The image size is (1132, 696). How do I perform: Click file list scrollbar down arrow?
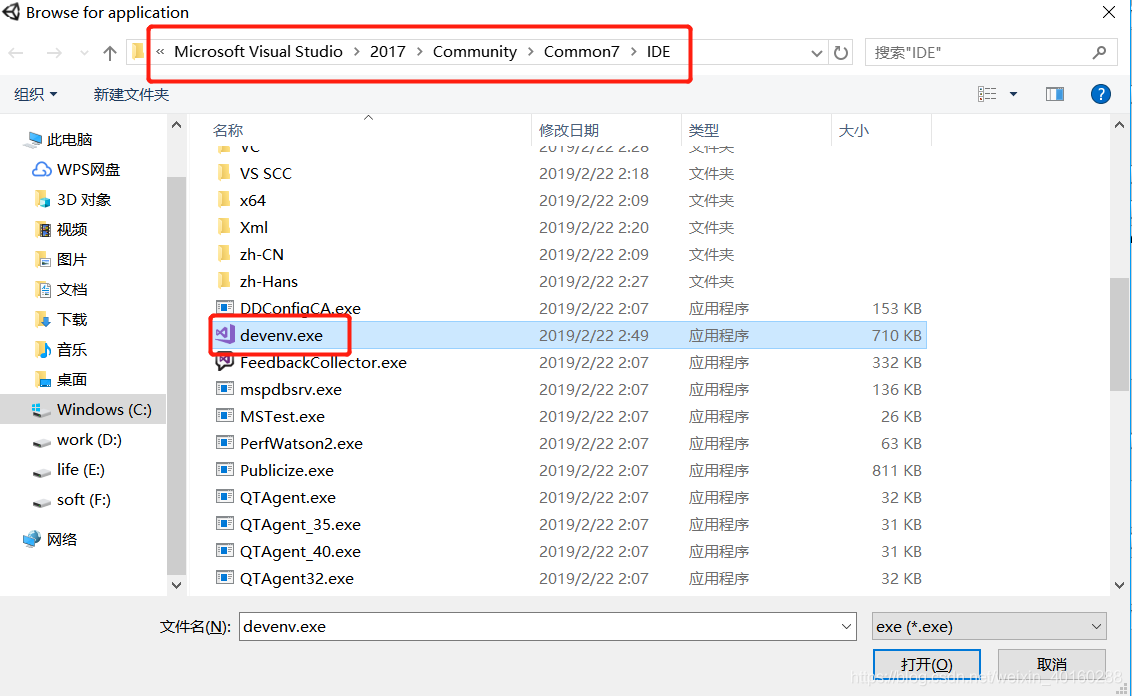coord(1120,586)
